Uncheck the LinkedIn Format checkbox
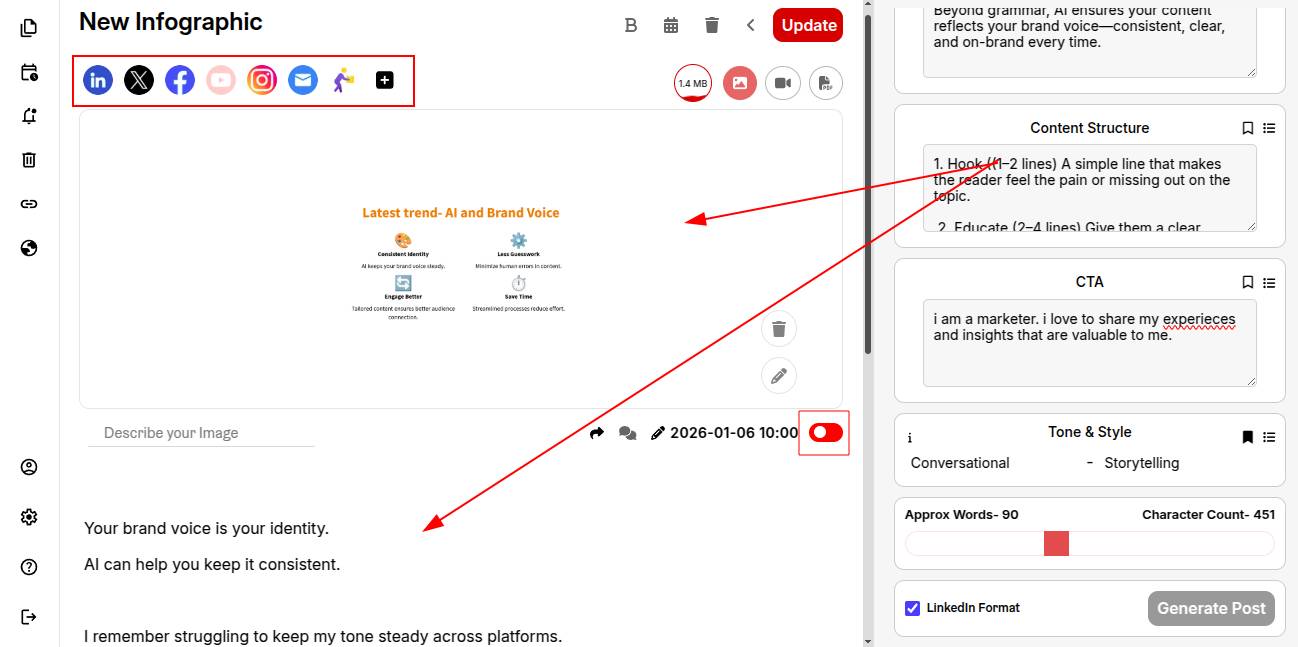 pos(912,608)
